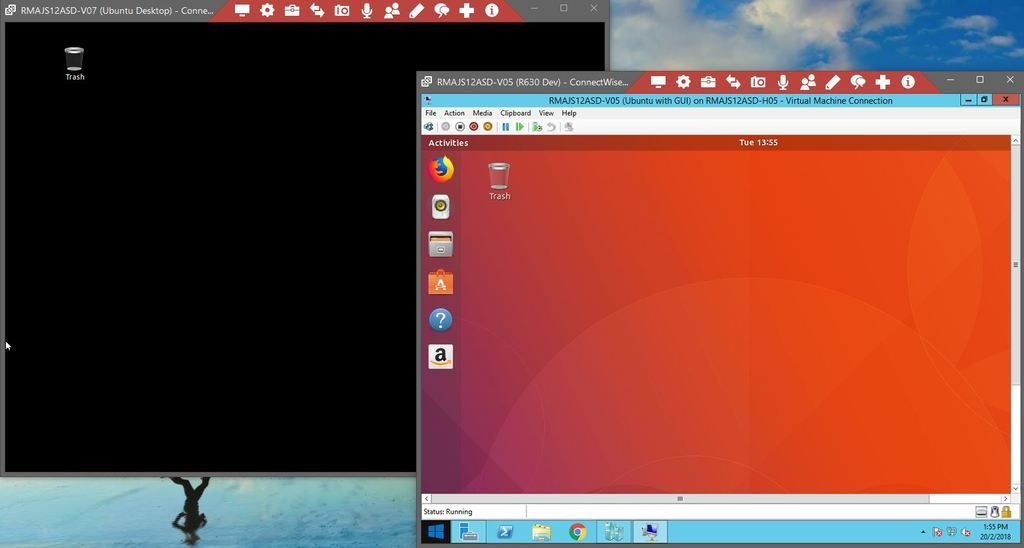Image resolution: width=1024 pixels, height=548 pixels.
Task: Launch Rhythmbox speaker icon in Ubuntu dock
Action: 441,207
